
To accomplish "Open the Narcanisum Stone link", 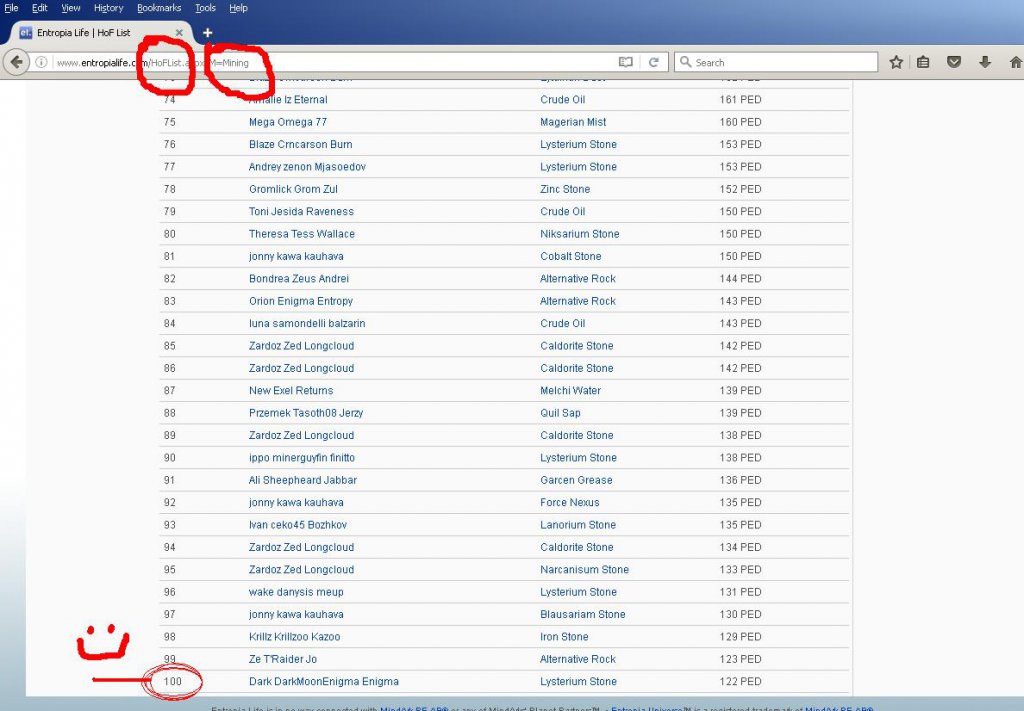I will coord(584,569).
